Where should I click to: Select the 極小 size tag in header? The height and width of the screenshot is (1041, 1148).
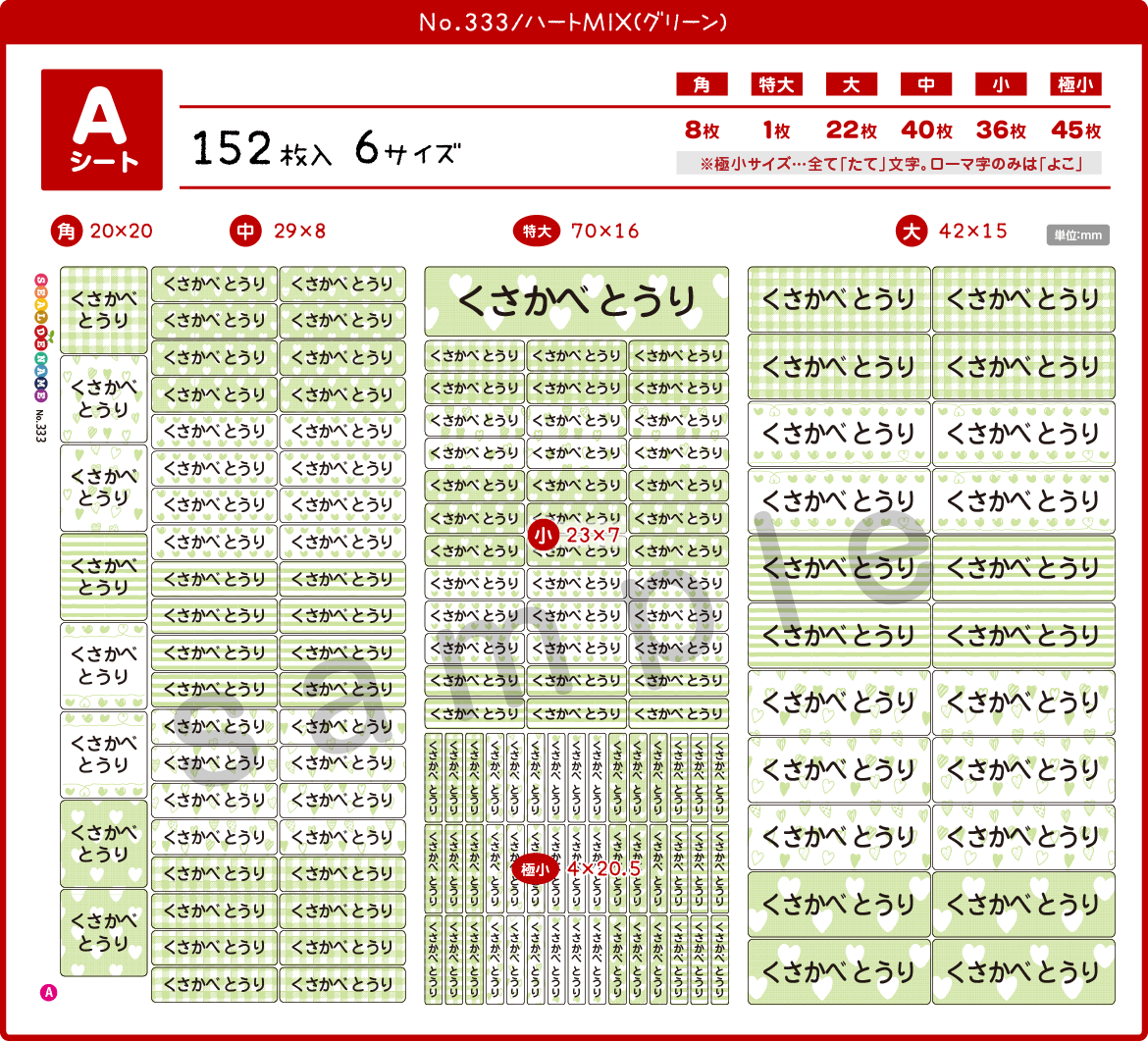(1074, 84)
